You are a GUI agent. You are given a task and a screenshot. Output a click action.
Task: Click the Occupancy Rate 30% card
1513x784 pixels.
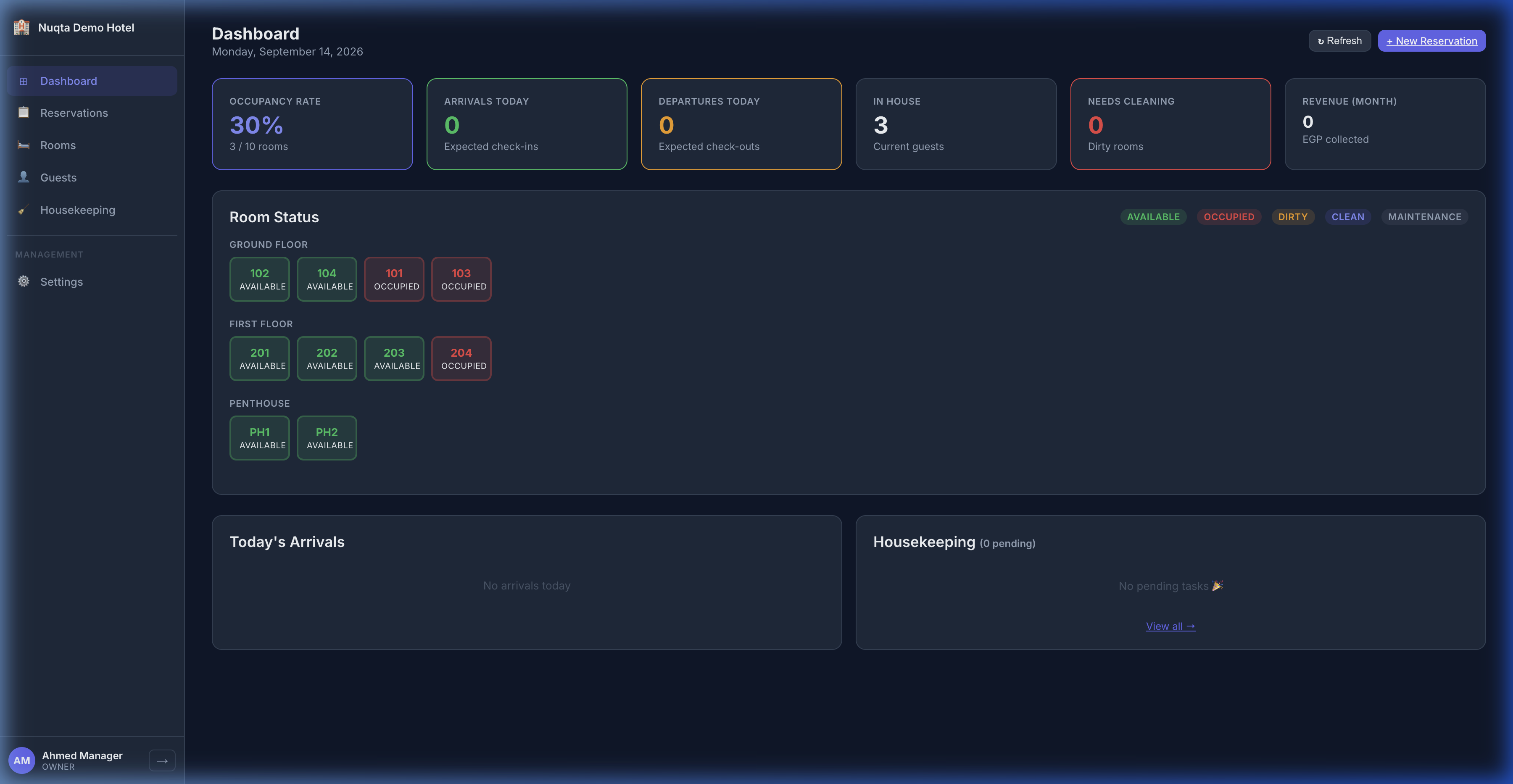tap(312, 124)
